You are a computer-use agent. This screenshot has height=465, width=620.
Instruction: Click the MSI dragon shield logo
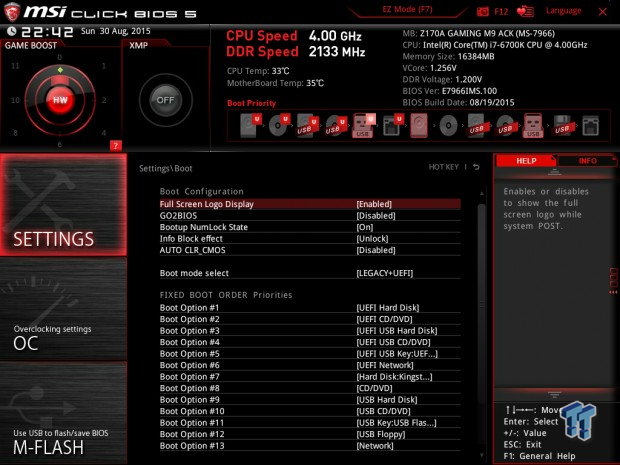[12, 11]
